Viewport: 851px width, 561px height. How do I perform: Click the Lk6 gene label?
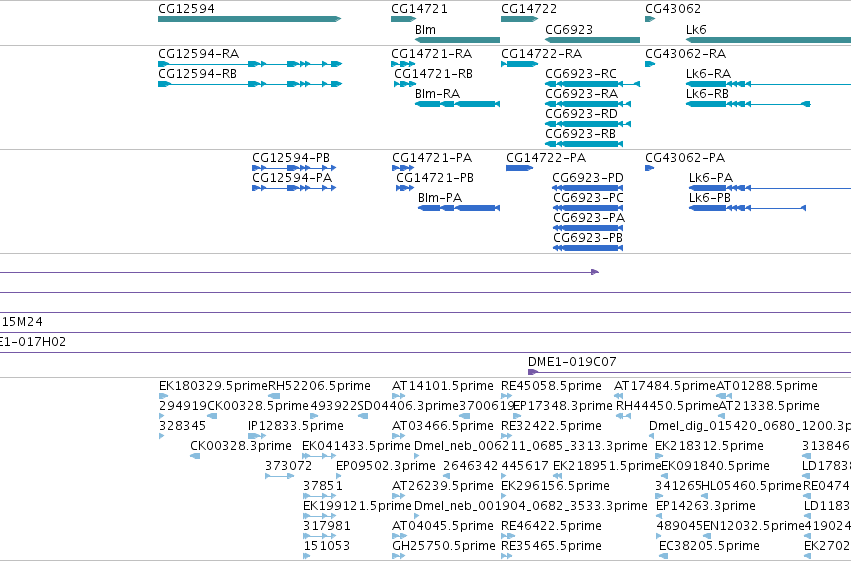(x=696, y=29)
